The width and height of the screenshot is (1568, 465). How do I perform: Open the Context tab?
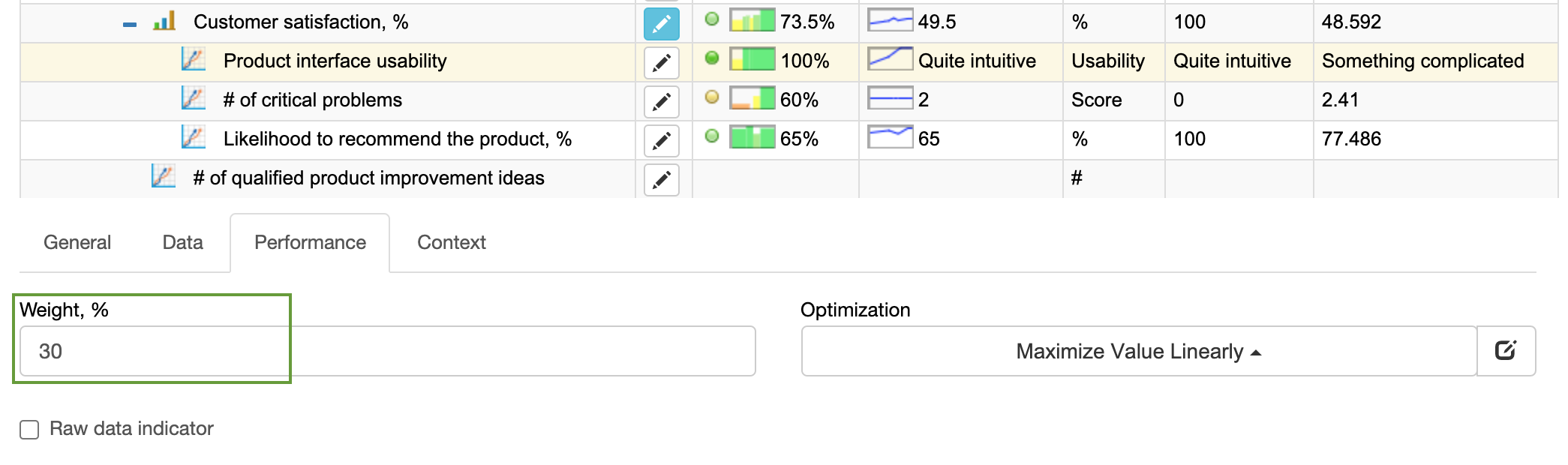tap(451, 242)
